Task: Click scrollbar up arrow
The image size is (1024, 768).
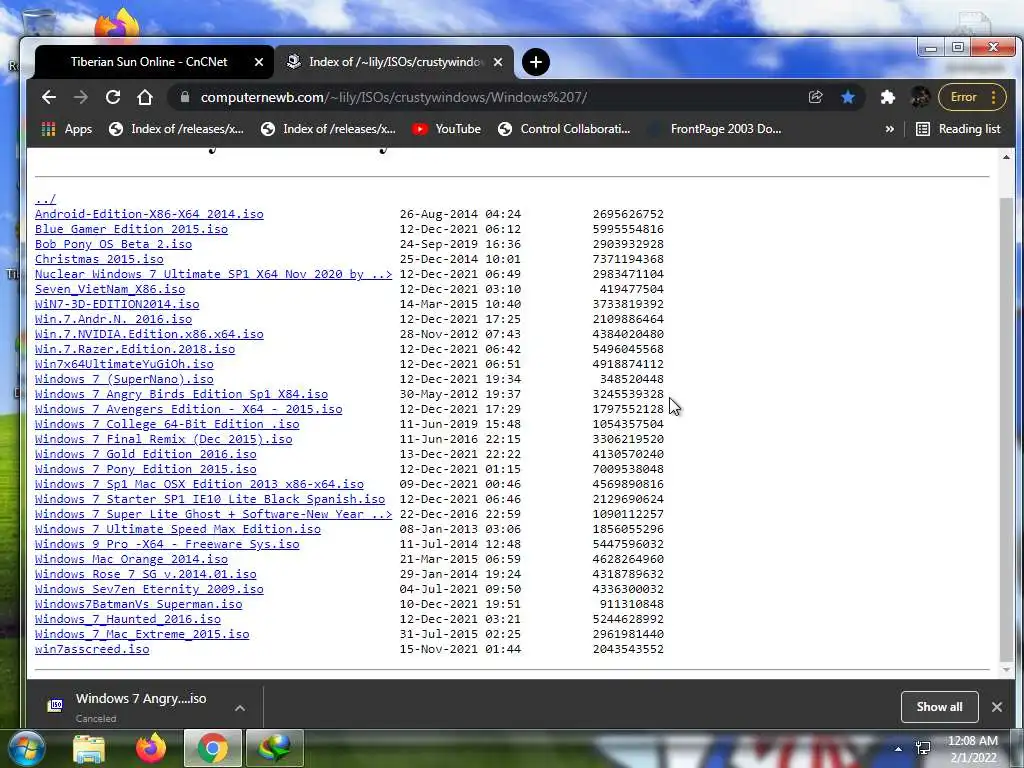Action: pyautogui.click(x=1006, y=157)
